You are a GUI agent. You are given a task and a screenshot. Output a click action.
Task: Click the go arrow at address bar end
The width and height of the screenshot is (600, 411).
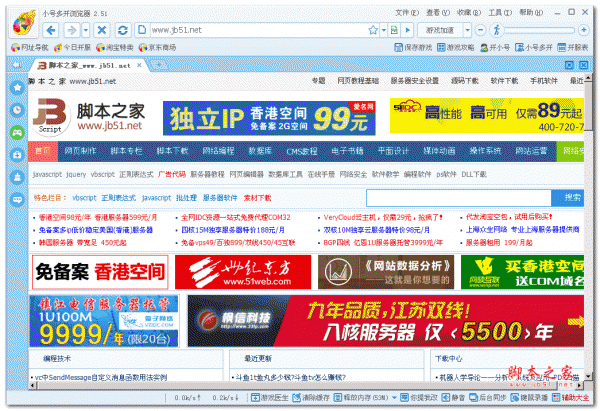tap(408, 30)
